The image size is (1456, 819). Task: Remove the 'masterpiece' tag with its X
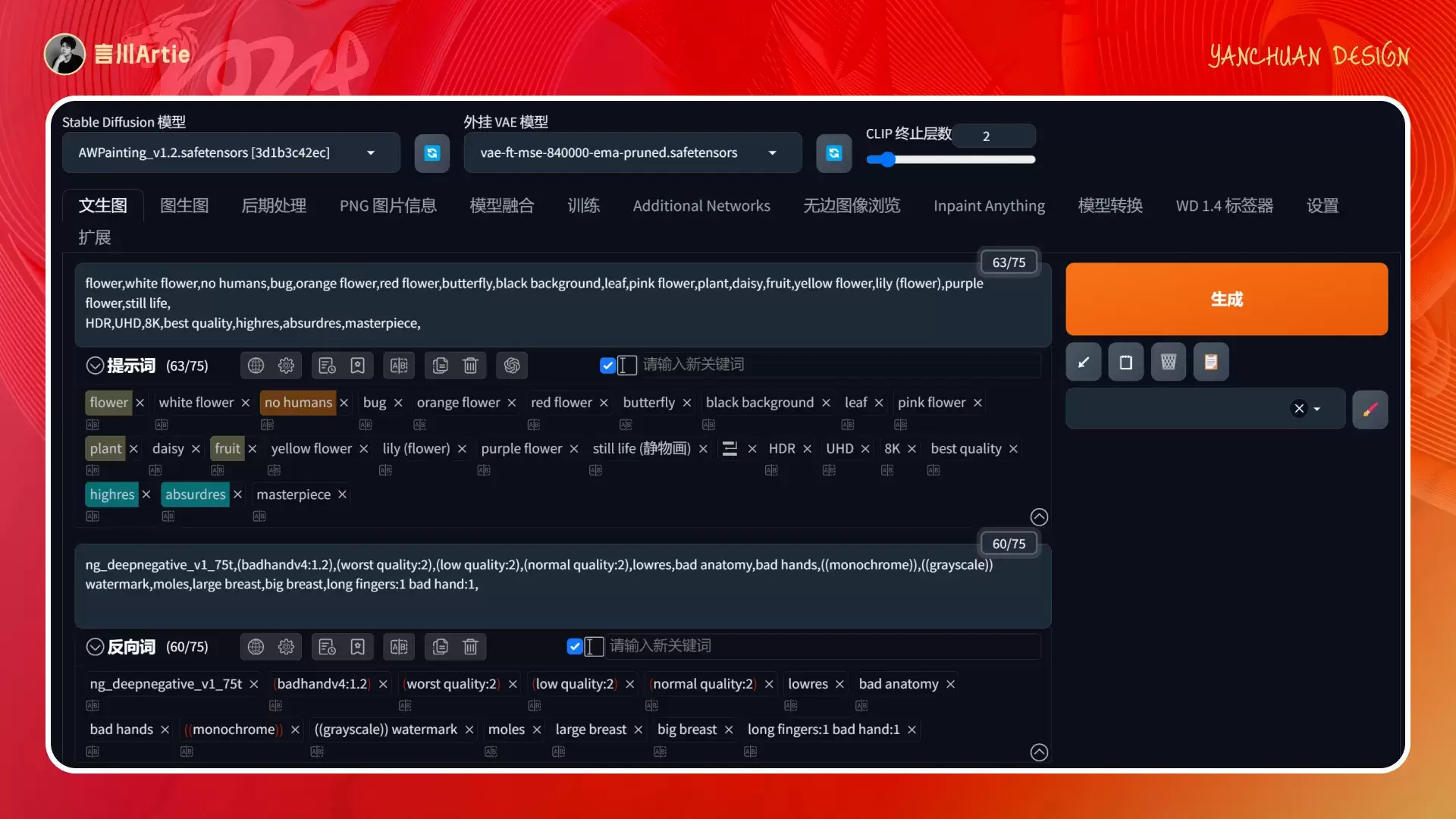(x=343, y=494)
